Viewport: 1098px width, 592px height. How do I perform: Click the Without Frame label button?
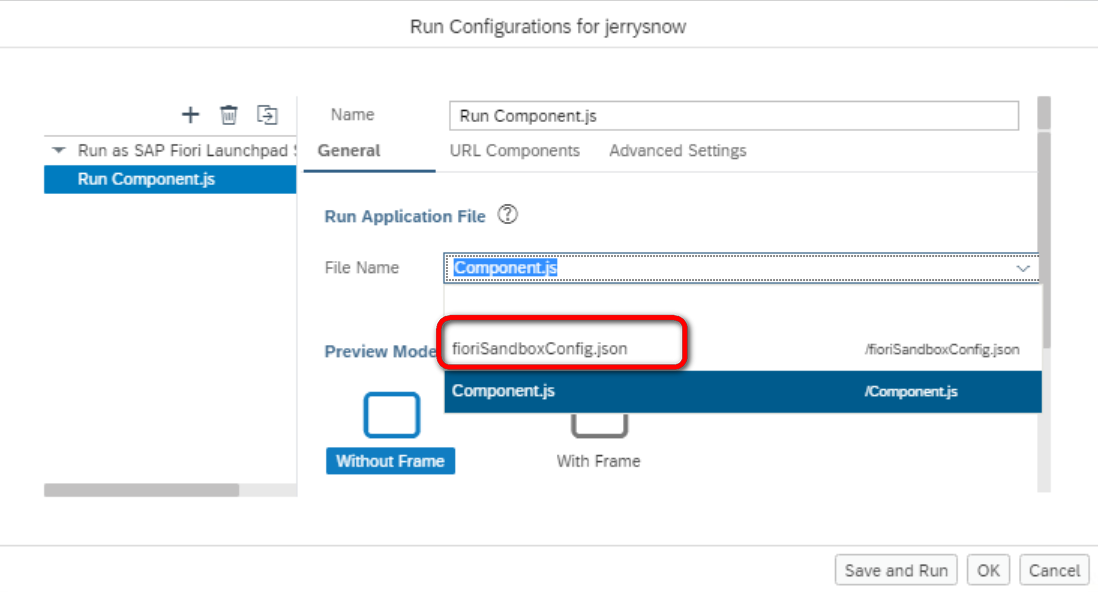tap(390, 461)
